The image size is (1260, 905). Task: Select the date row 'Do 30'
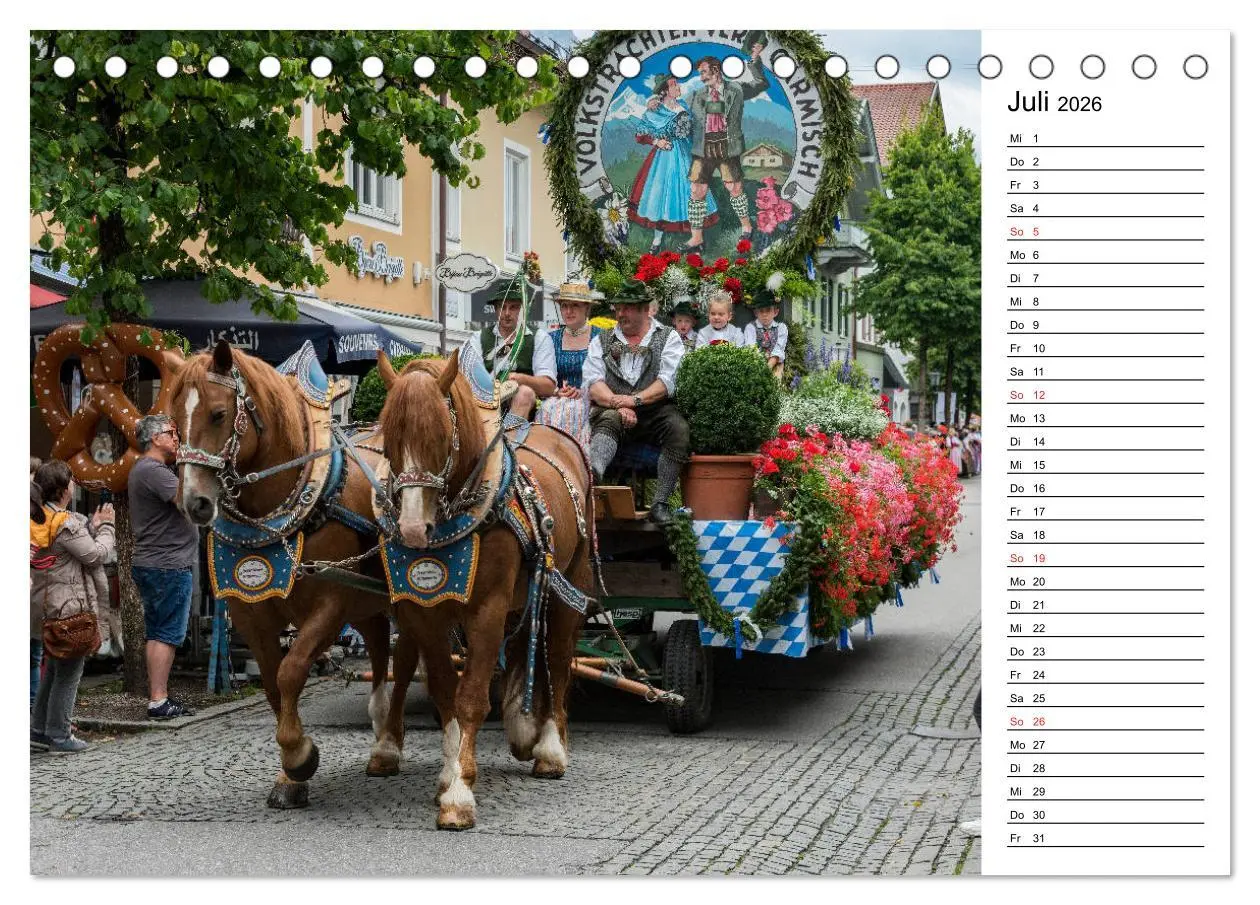[x=1105, y=815]
